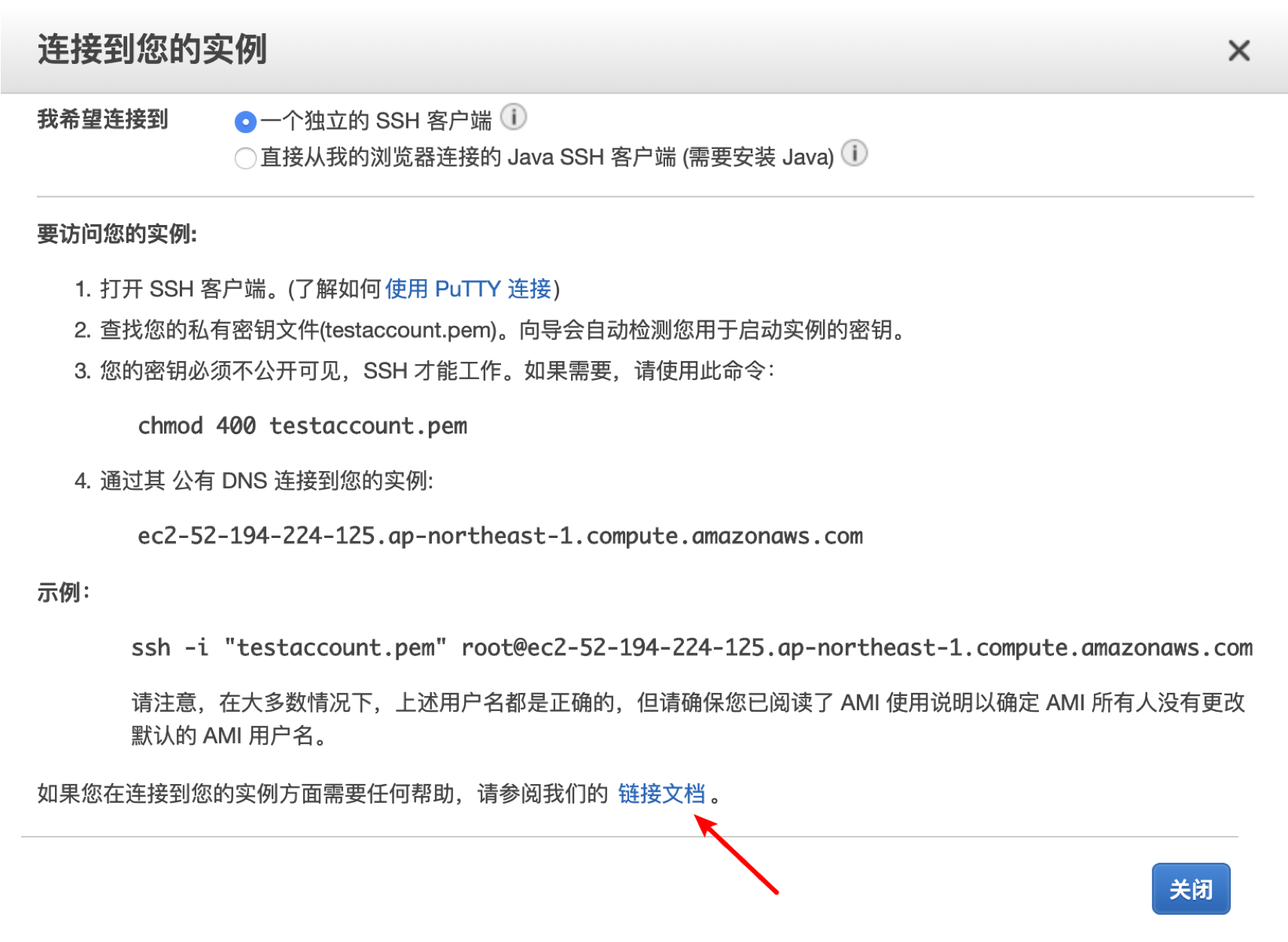Close the dialog with the X icon
Viewport: 1288px width, 942px height.
pos(1238,50)
